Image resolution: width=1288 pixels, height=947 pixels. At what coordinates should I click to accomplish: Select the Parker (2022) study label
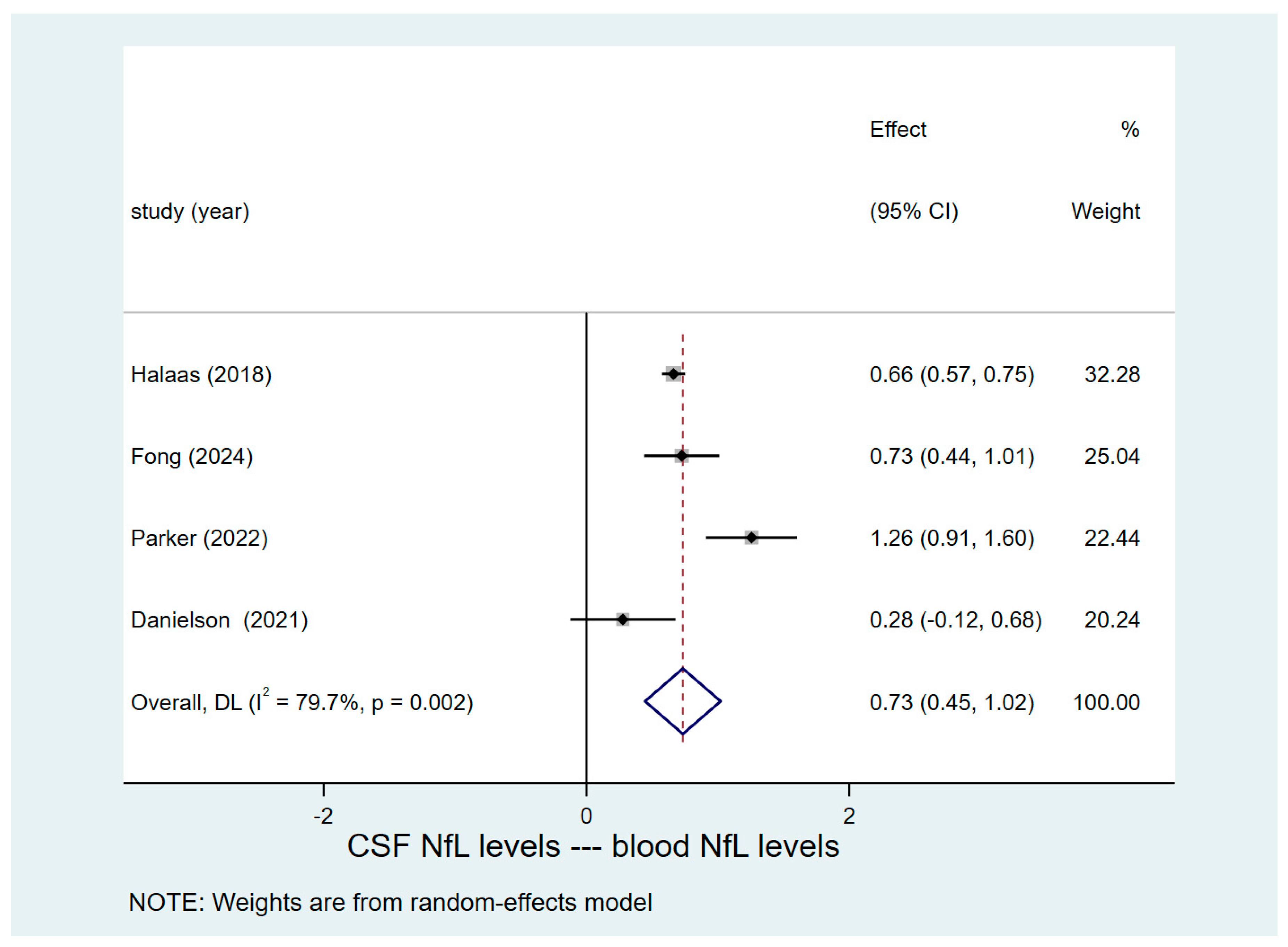point(200,538)
